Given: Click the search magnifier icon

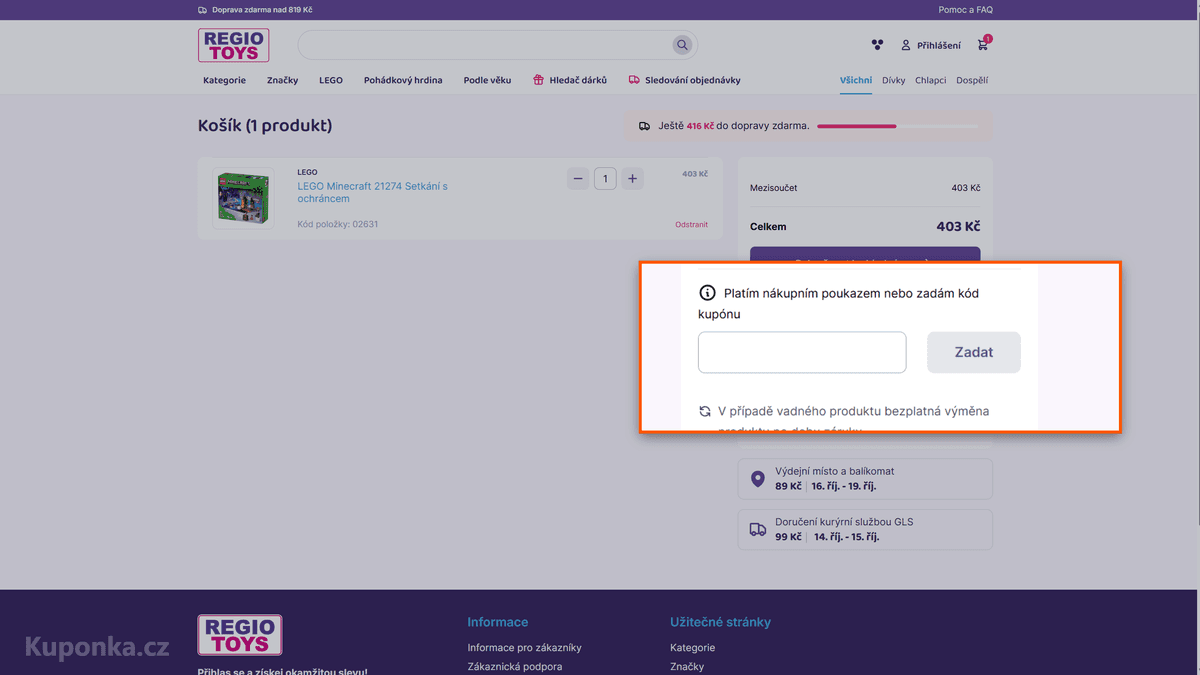Looking at the screenshot, I should click(x=682, y=45).
